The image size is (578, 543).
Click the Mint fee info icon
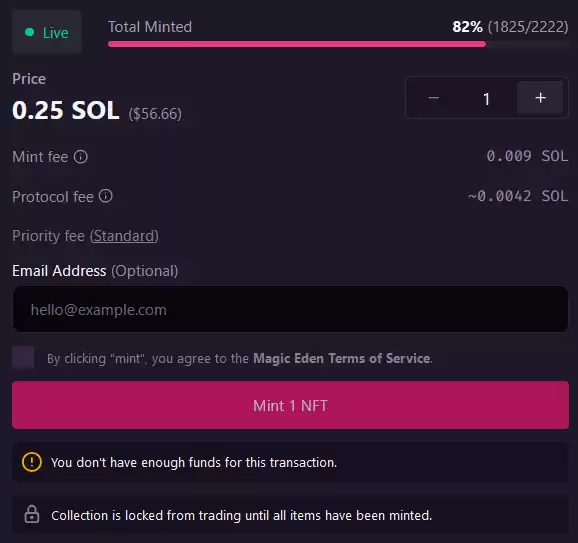[81, 157]
